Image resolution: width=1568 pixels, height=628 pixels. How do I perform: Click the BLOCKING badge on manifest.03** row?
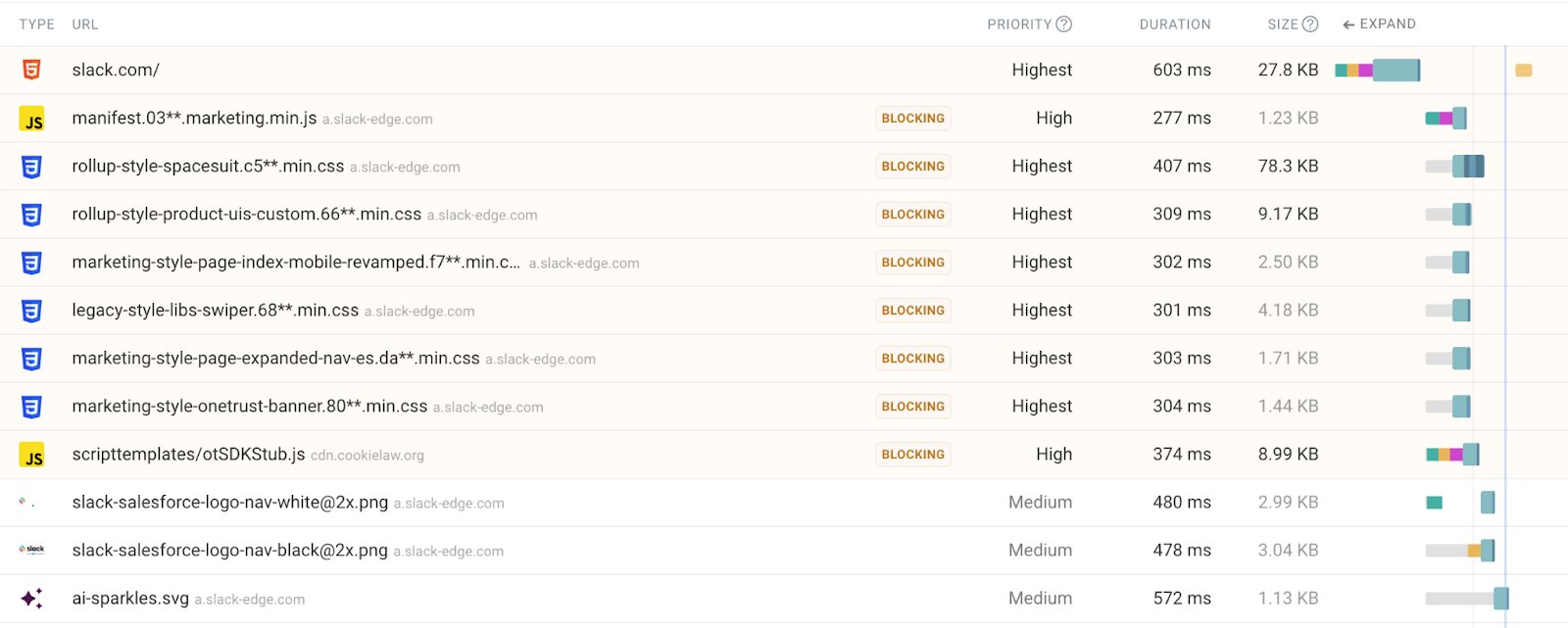point(913,119)
